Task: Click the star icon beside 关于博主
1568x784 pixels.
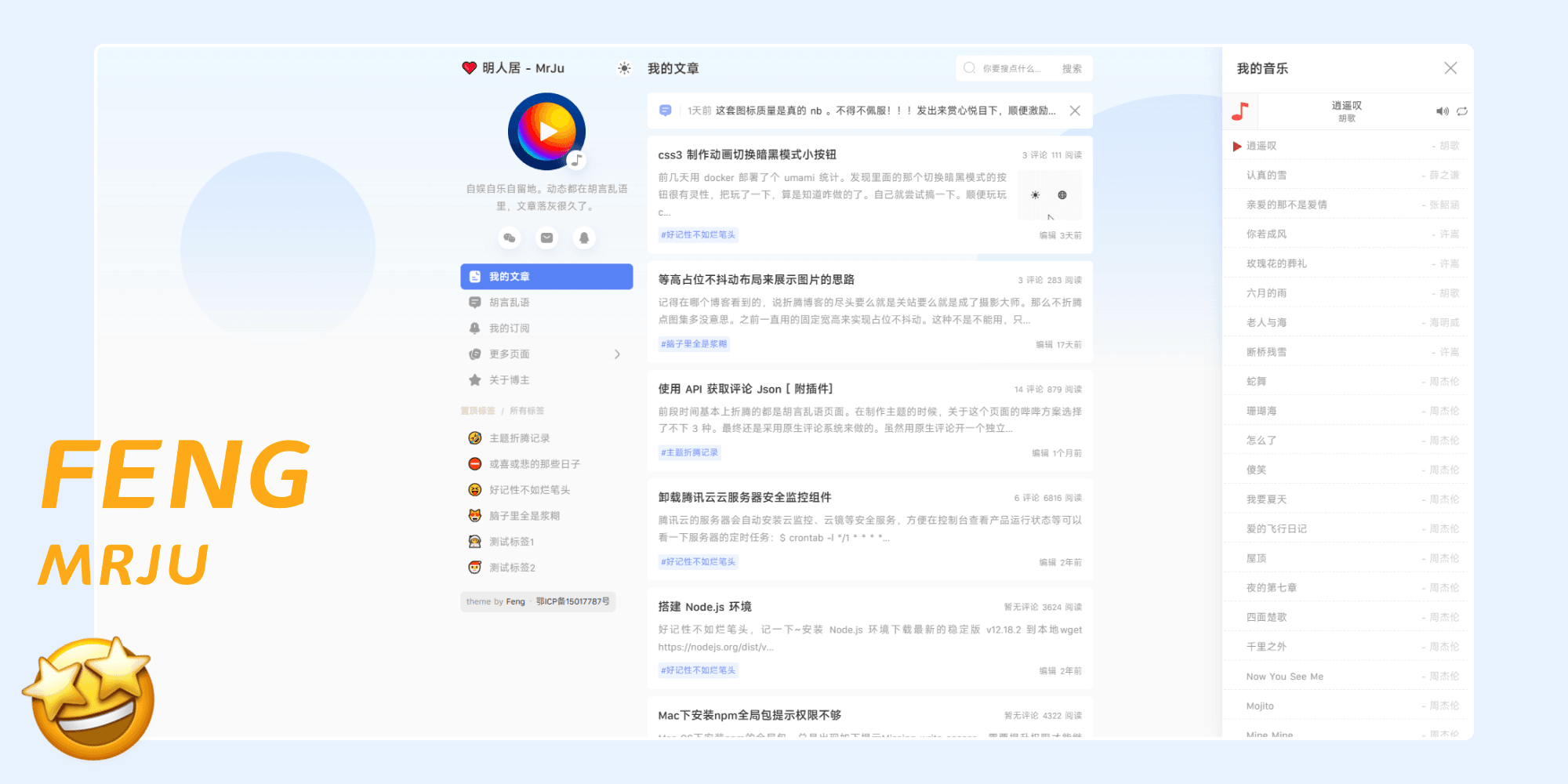Action: click(475, 380)
